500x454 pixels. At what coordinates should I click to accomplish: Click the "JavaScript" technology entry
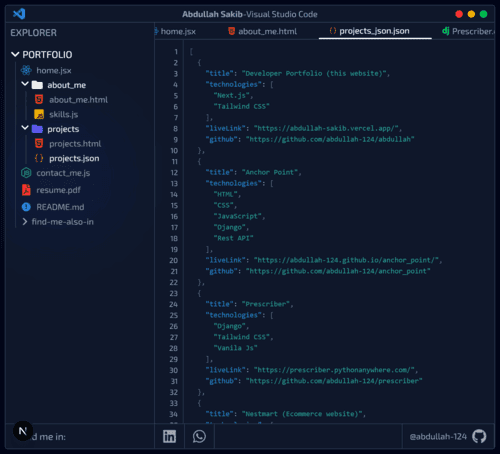[x=239, y=216]
